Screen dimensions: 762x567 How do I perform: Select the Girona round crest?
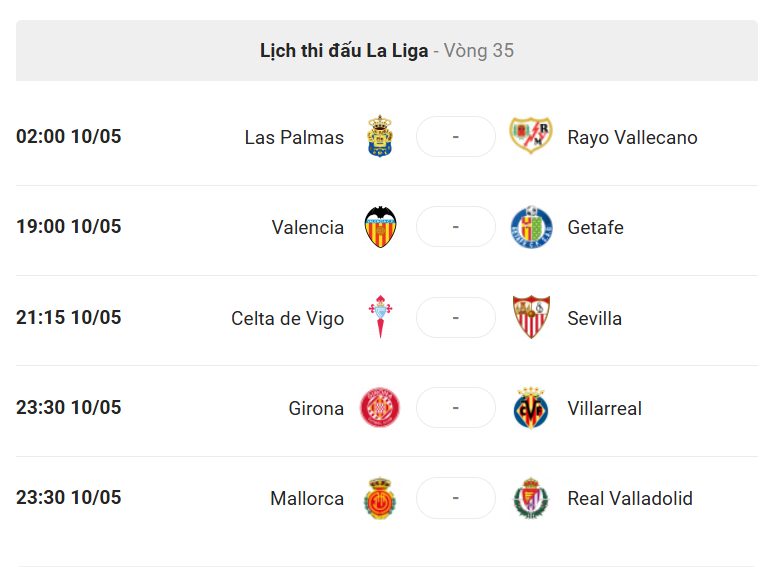pyautogui.click(x=380, y=407)
